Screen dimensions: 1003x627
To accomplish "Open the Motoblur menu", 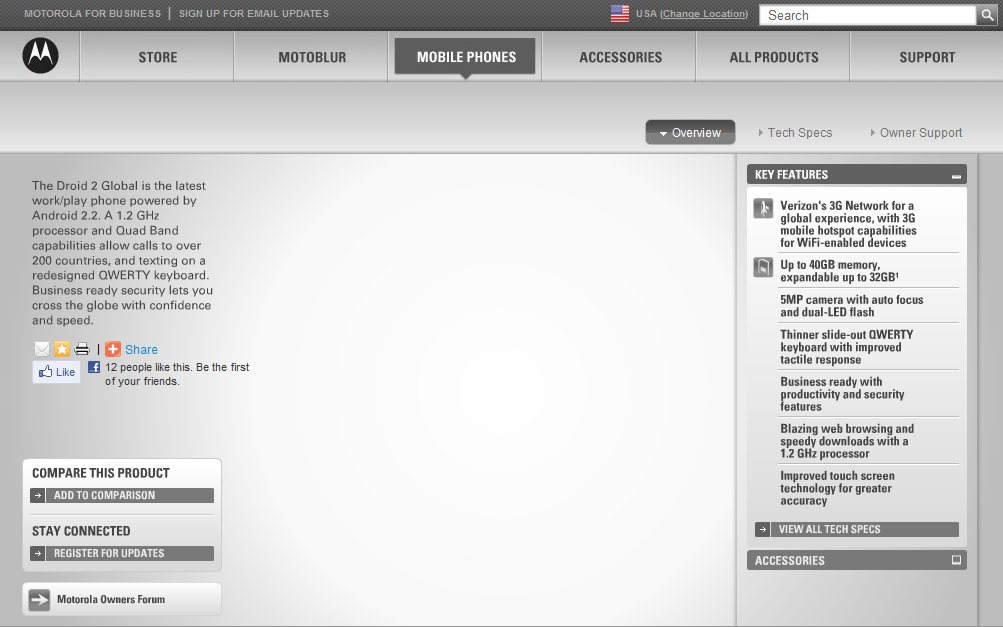I will click(x=312, y=57).
